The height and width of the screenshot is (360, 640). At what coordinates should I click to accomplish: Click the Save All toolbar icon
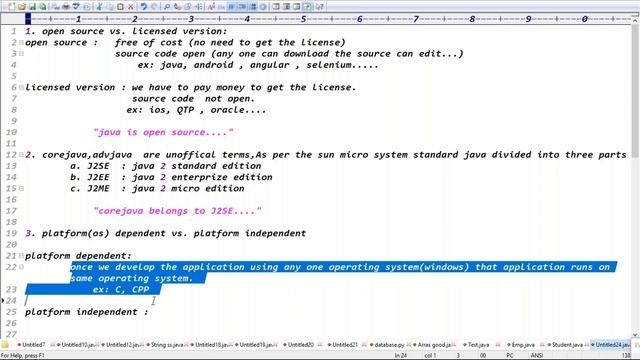[42, 7]
